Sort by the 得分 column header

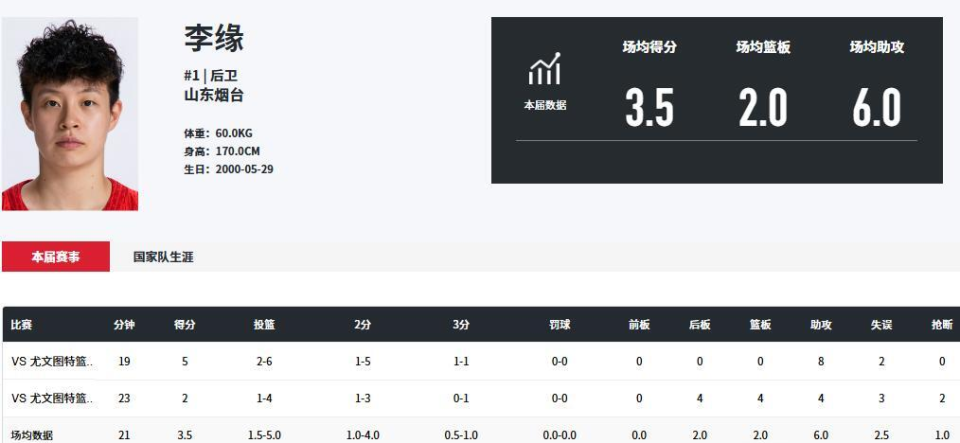(184, 324)
